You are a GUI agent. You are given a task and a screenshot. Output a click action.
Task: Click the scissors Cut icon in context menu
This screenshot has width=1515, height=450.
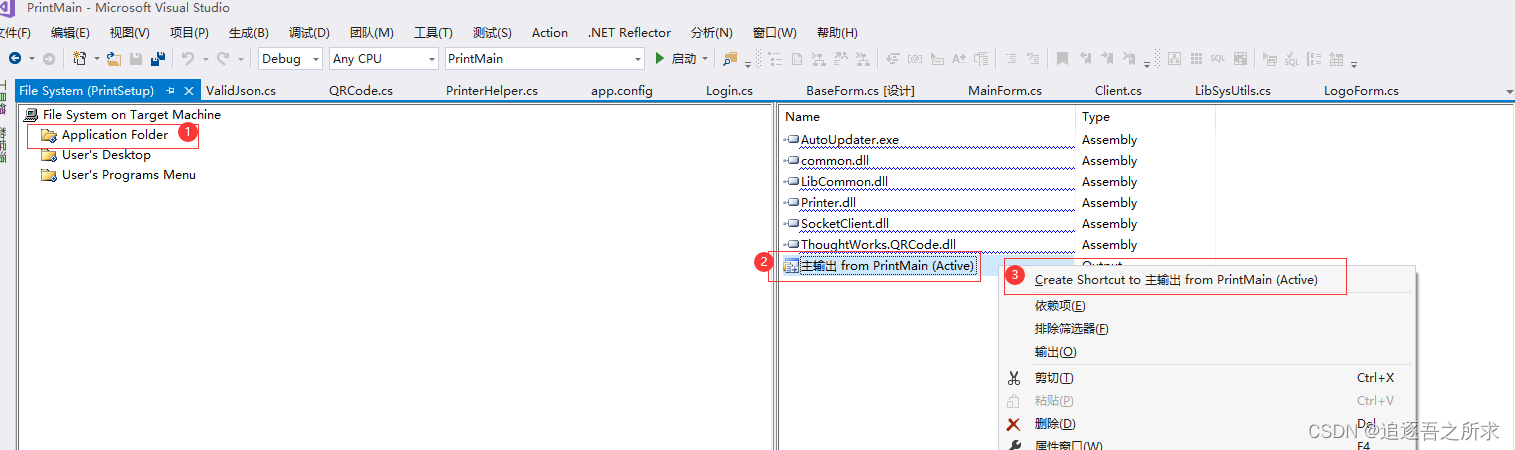tap(1014, 378)
